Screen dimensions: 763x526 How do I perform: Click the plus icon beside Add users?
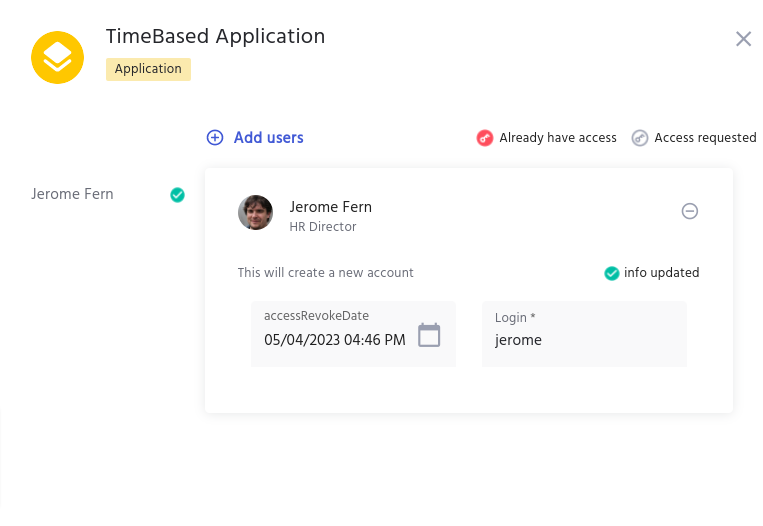pyautogui.click(x=215, y=138)
